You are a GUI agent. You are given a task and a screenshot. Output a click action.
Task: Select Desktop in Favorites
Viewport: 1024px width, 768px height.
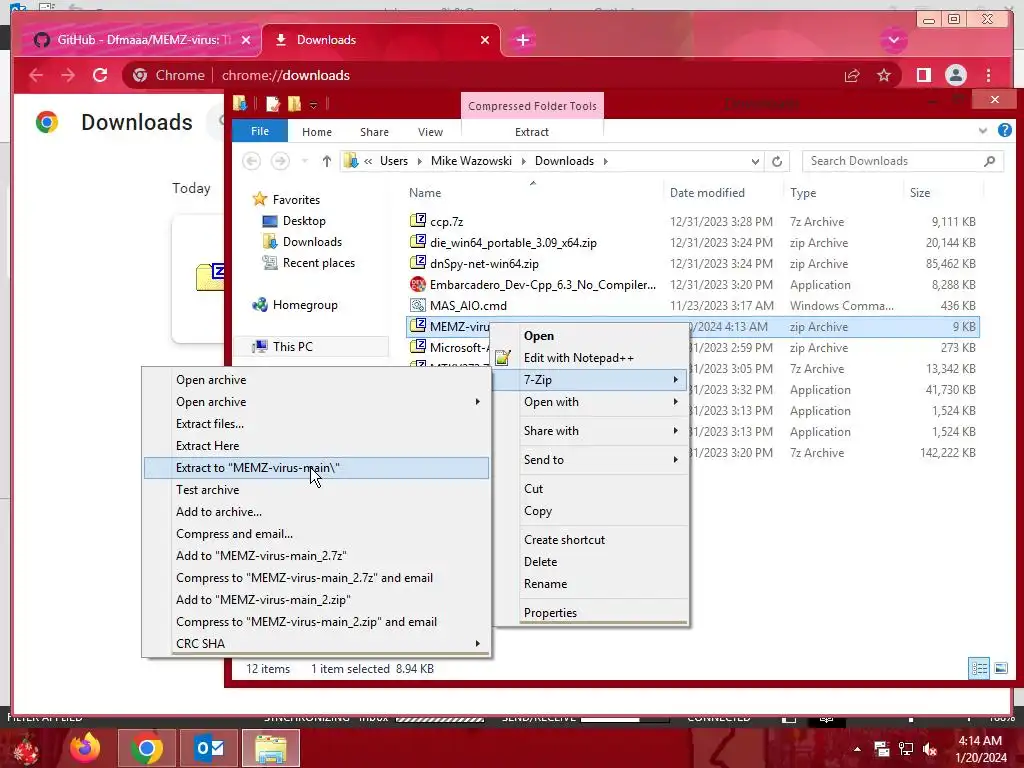tap(304, 221)
